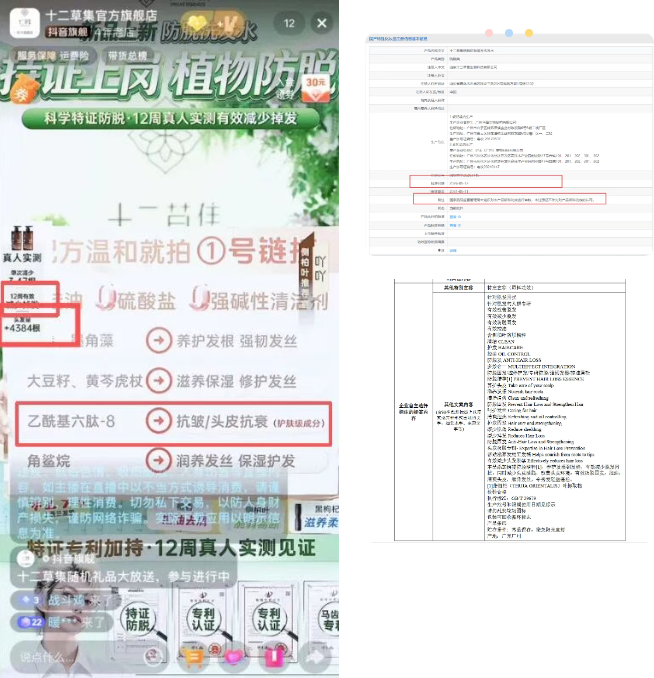Tap the pink heart like icon
The image size is (654, 678).
pos(234,657)
